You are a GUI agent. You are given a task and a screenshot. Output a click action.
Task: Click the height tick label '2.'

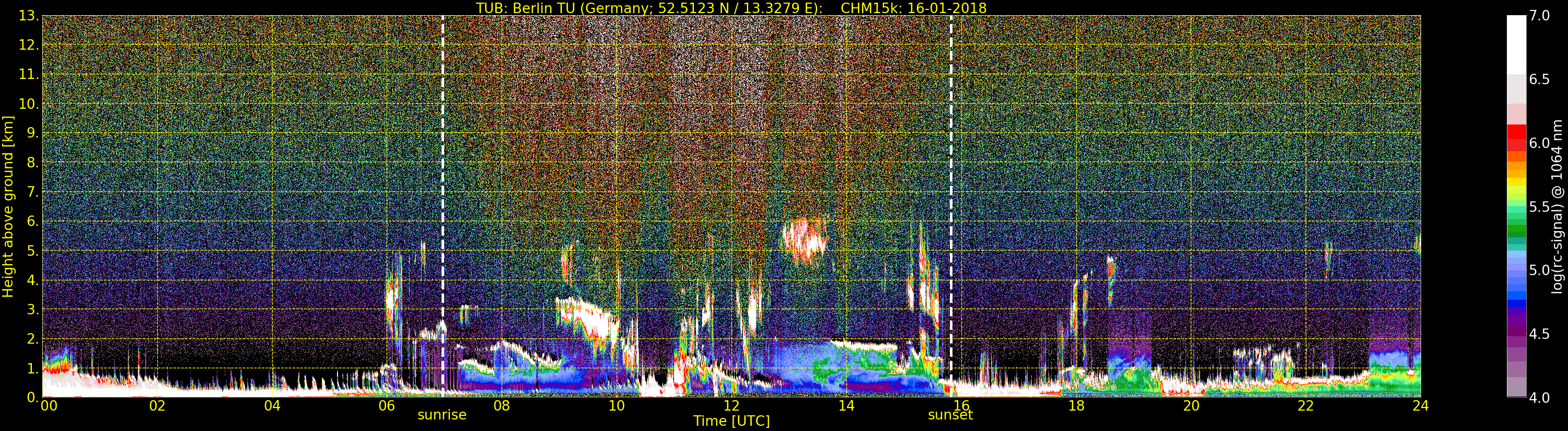click(x=32, y=338)
